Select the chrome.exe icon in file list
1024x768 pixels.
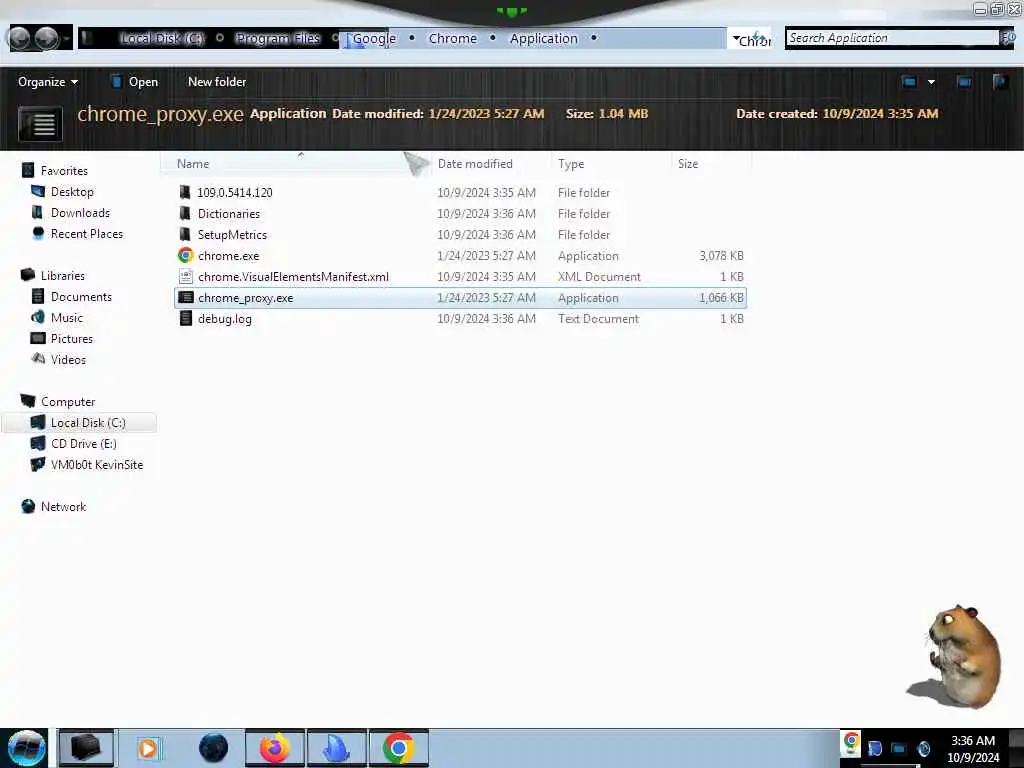(x=185, y=255)
